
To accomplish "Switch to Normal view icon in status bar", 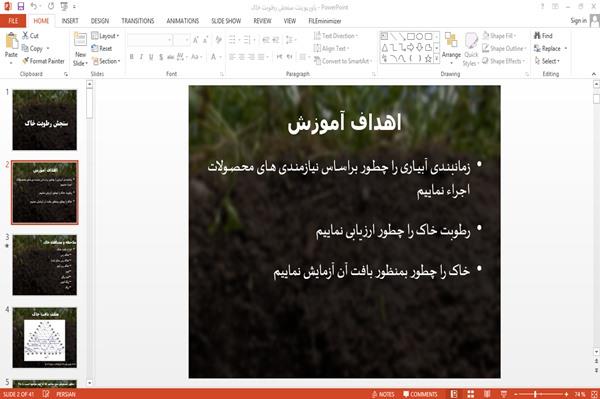I will click(454, 394).
